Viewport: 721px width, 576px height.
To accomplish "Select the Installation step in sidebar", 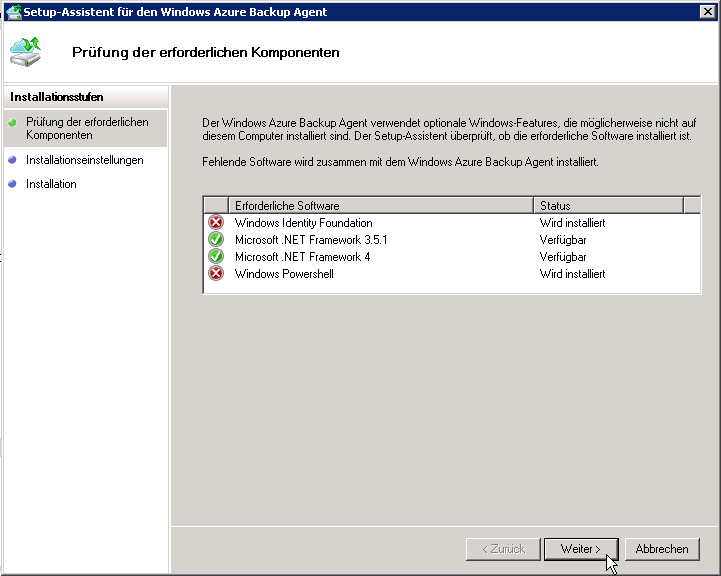I will pos(51,184).
